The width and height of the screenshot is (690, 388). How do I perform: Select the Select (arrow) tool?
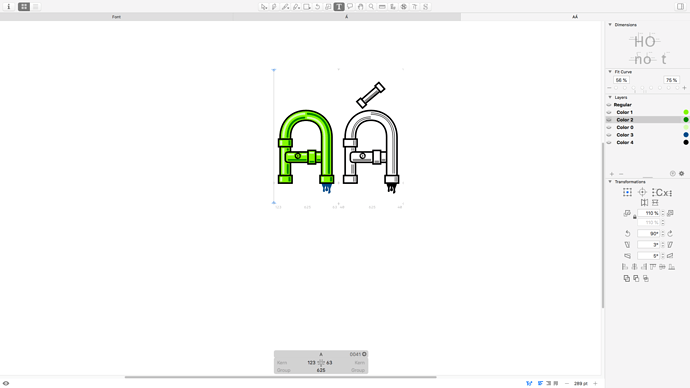(x=264, y=7)
